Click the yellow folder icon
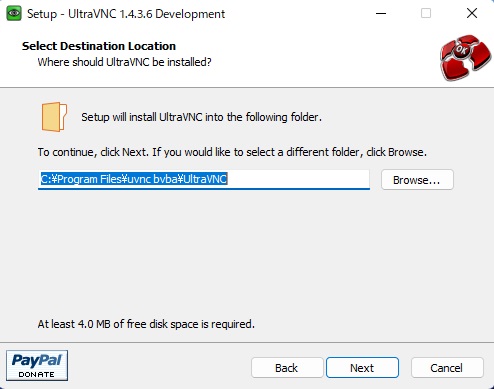 click(x=54, y=117)
